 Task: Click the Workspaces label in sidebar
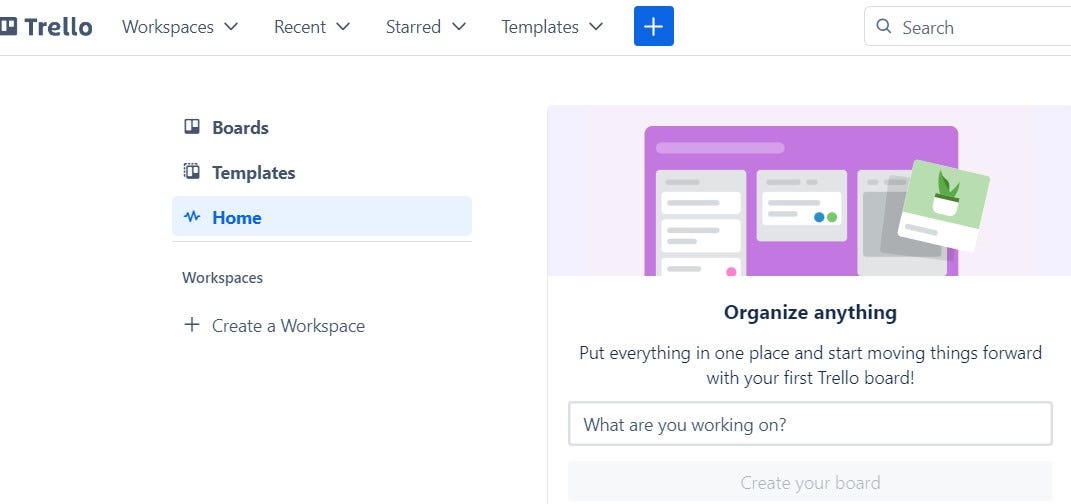point(222,278)
